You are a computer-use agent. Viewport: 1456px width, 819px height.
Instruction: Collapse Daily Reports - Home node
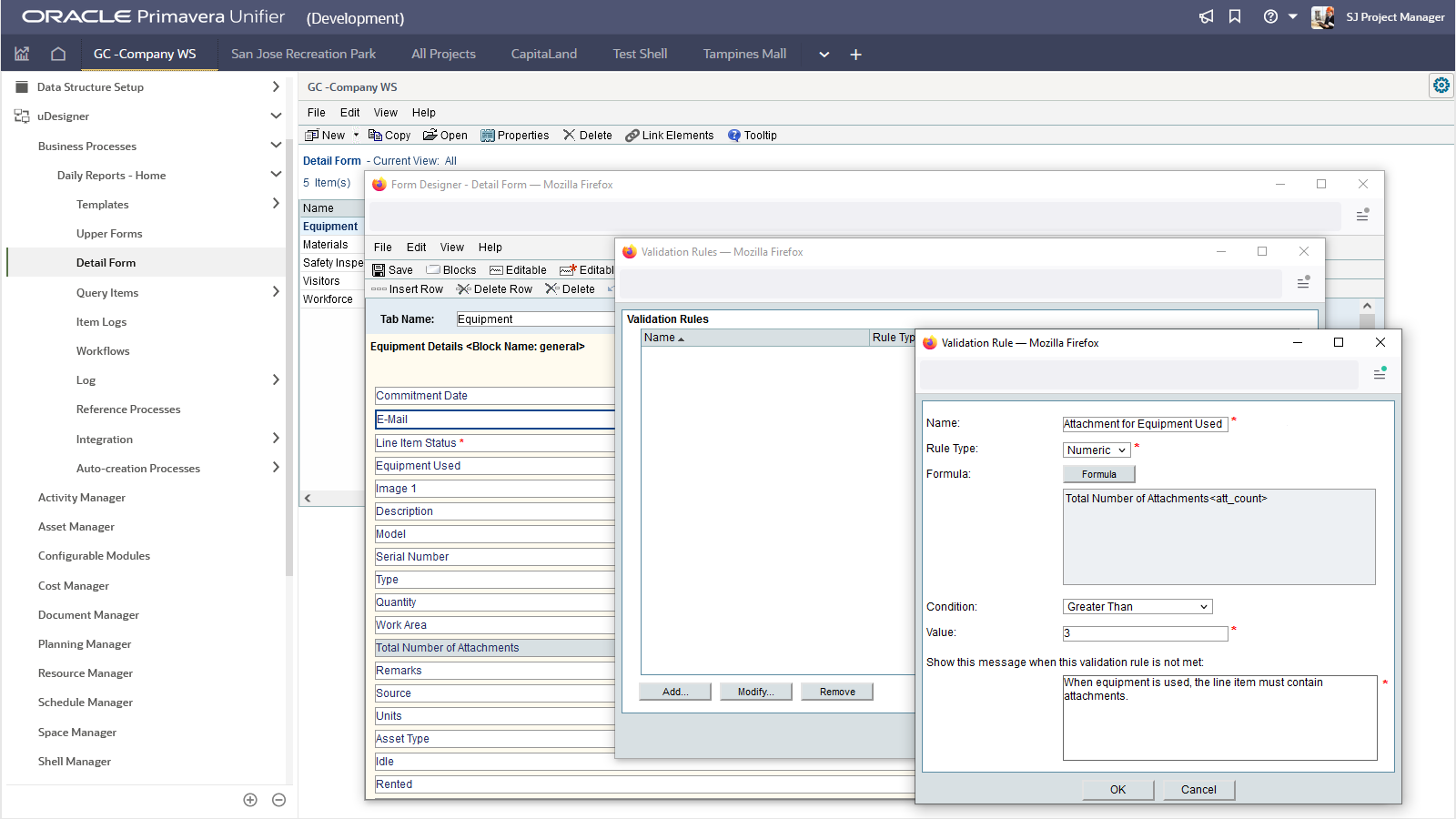pos(276,174)
